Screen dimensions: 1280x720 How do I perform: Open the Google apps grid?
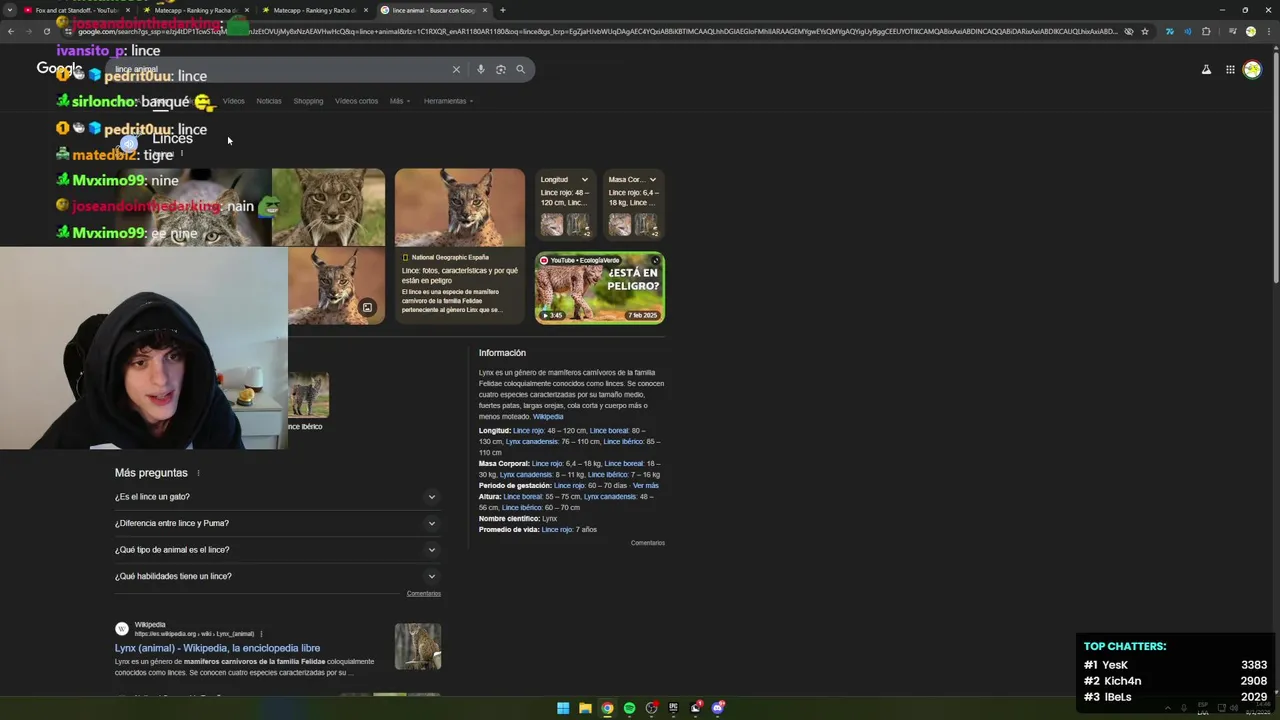(1230, 69)
